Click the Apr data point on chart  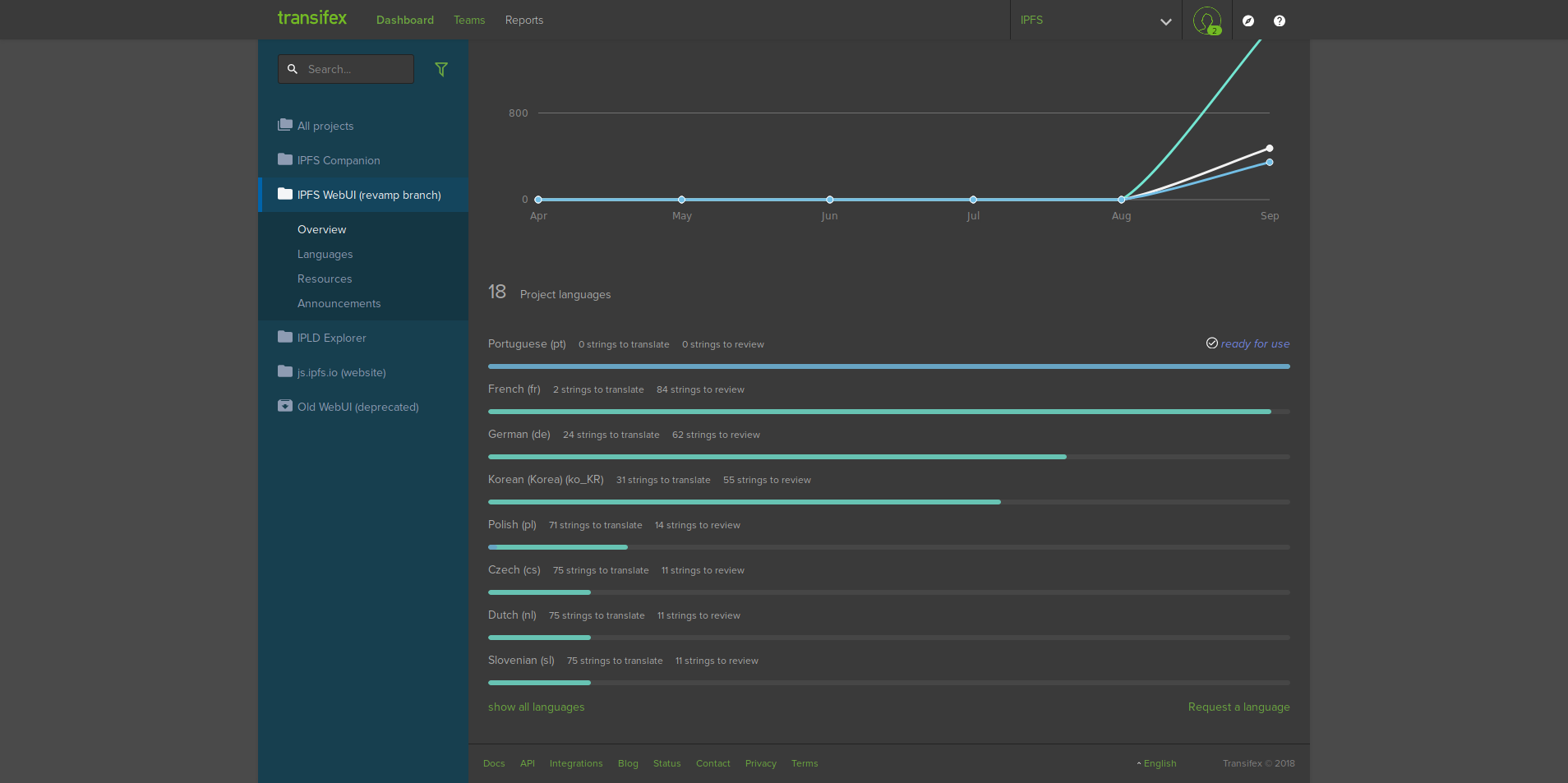pyautogui.click(x=538, y=200)
